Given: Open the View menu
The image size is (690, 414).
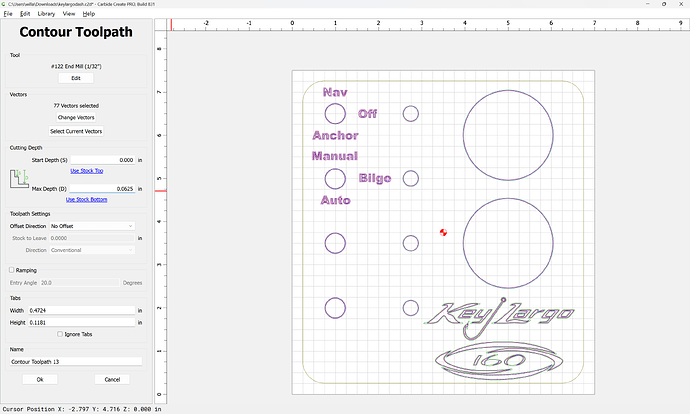Looking at the screenshot, I should click(69, 14).
